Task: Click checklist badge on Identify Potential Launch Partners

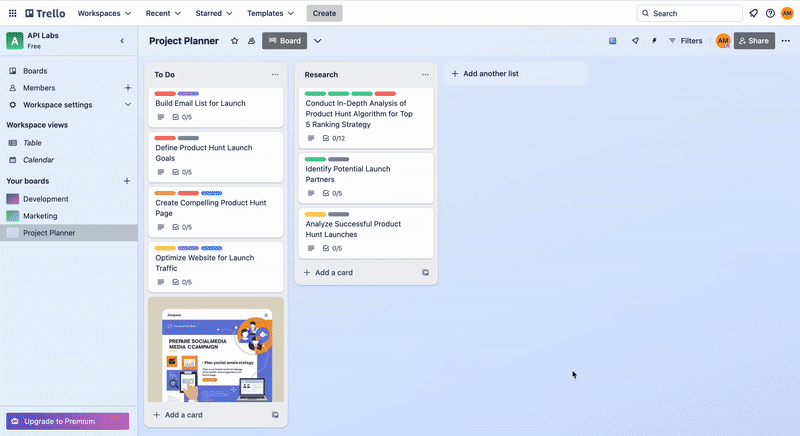Action: 332,193
